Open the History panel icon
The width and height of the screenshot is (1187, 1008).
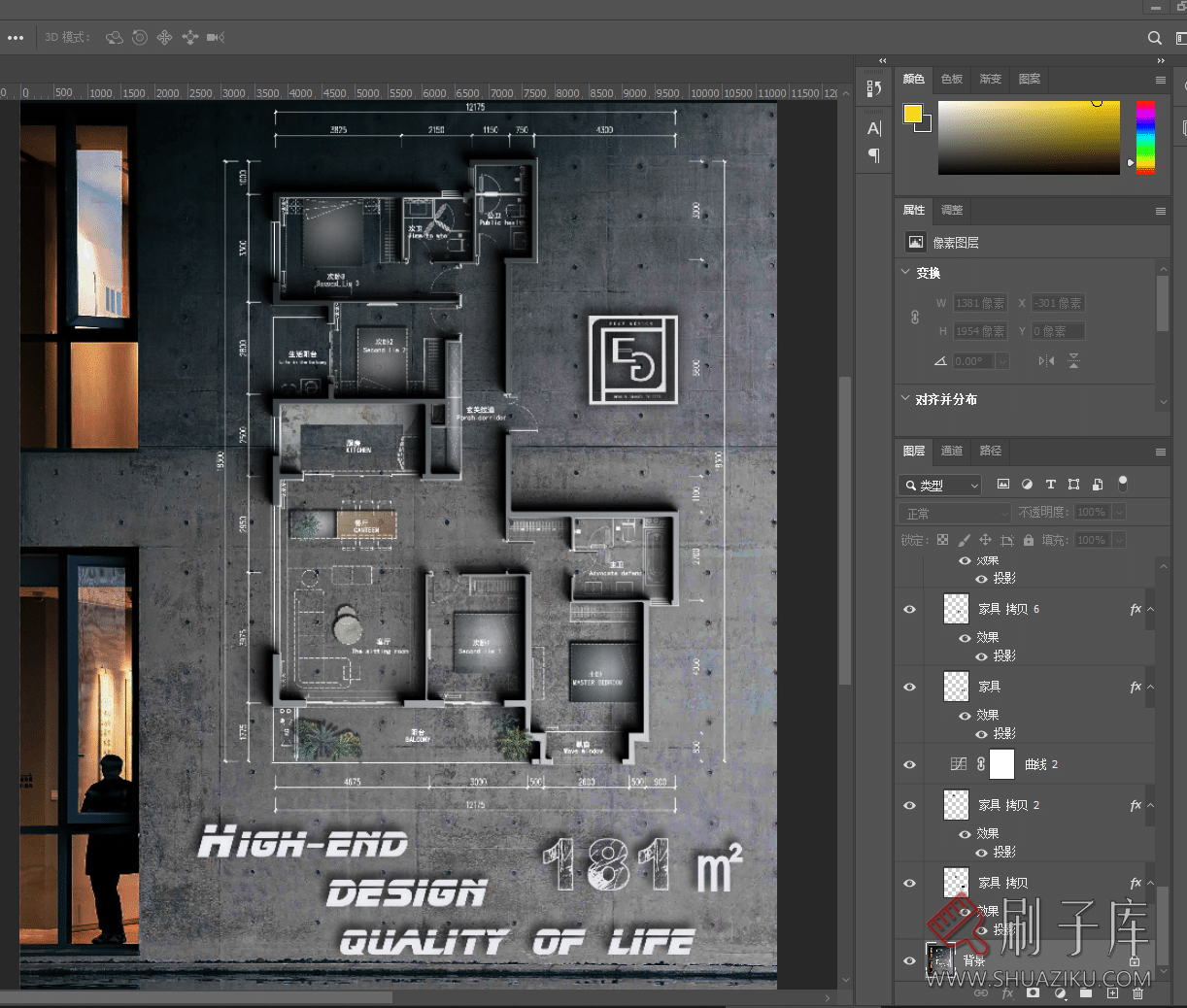[873, 88]
